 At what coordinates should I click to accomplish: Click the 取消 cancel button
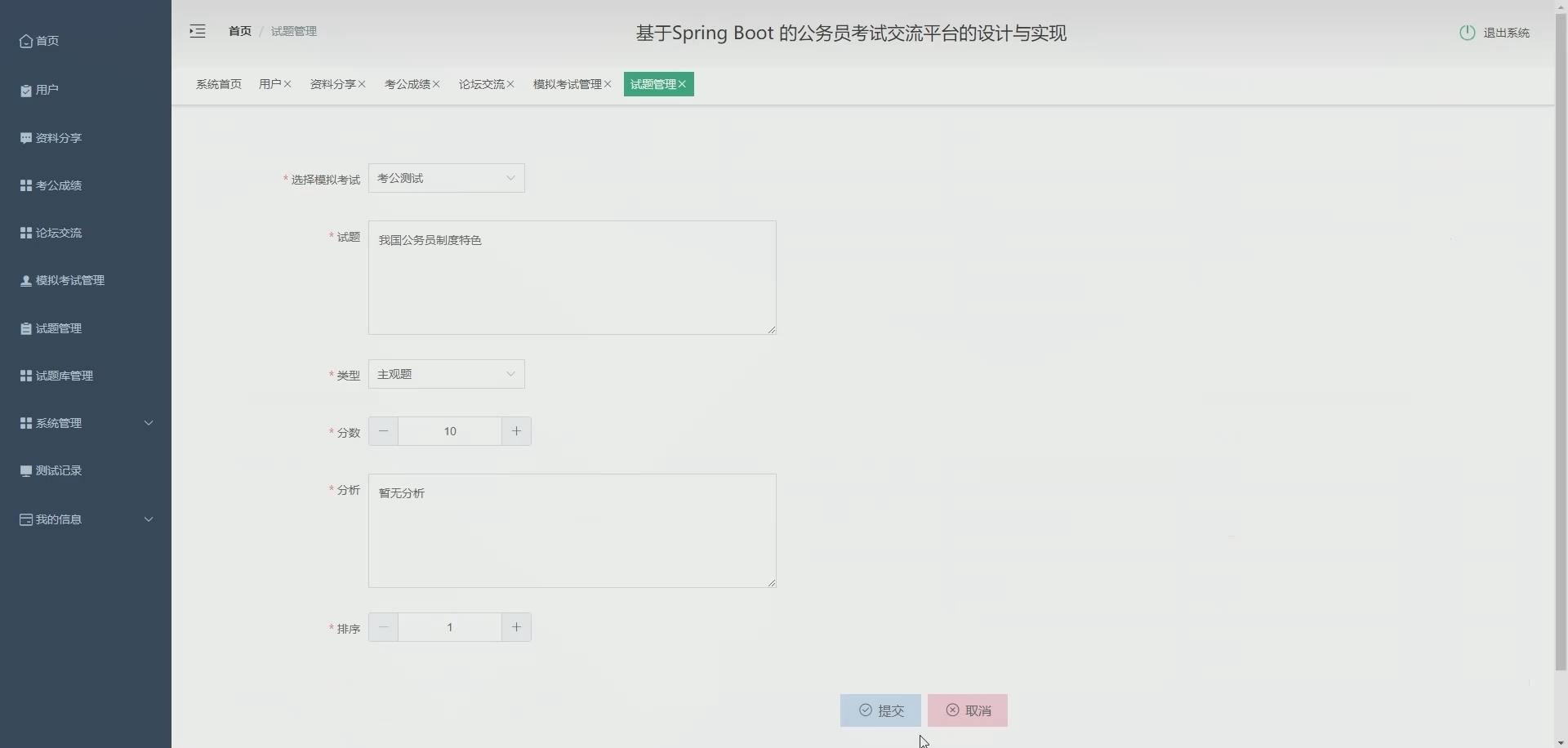[x=967, y=710]
